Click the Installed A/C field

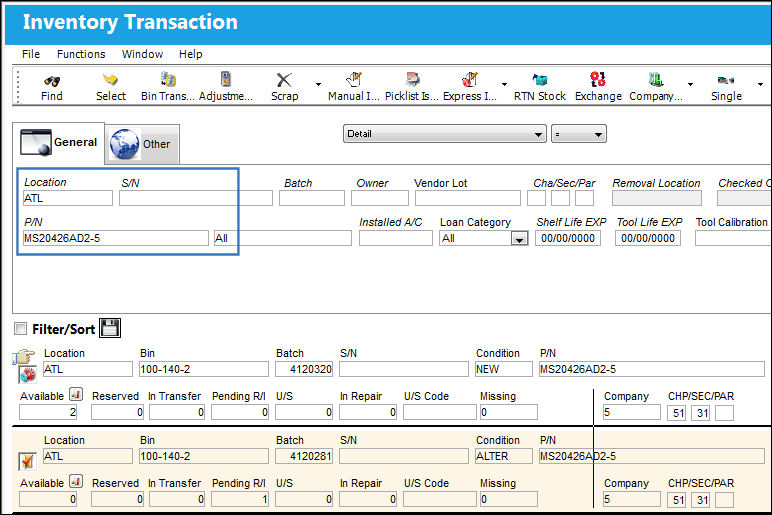(396, 238)
